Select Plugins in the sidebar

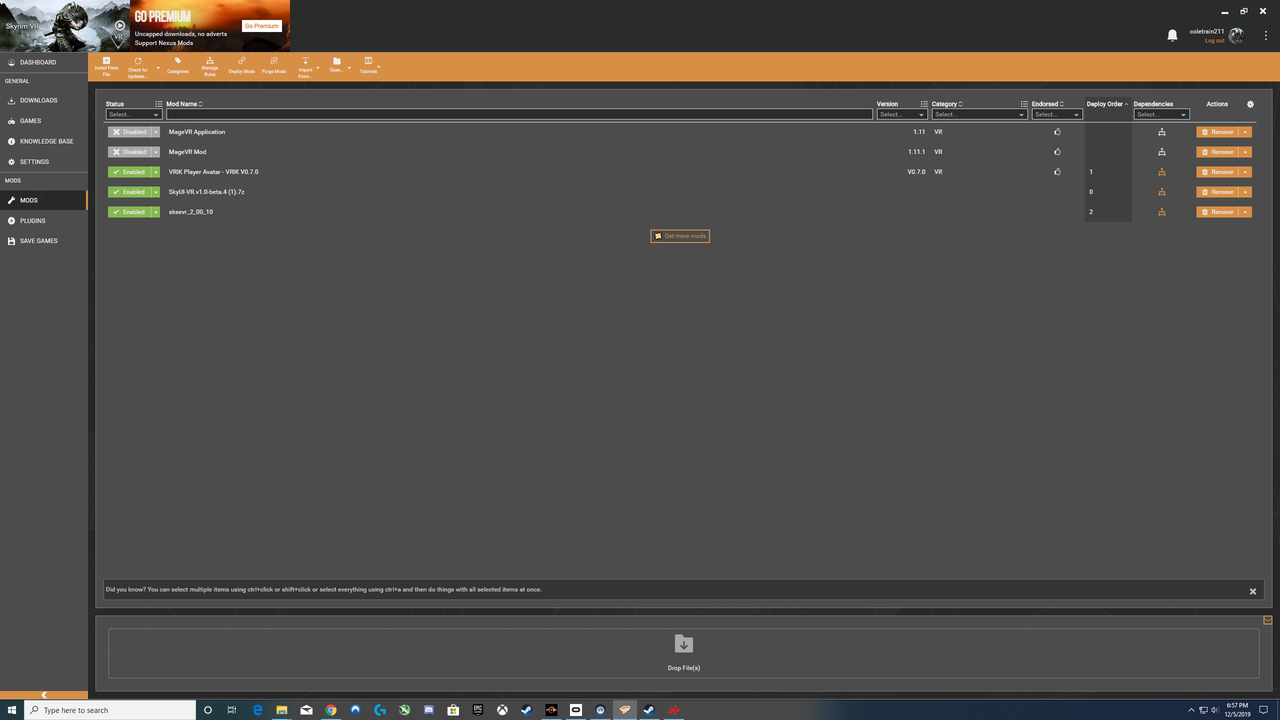coord(44,221)
